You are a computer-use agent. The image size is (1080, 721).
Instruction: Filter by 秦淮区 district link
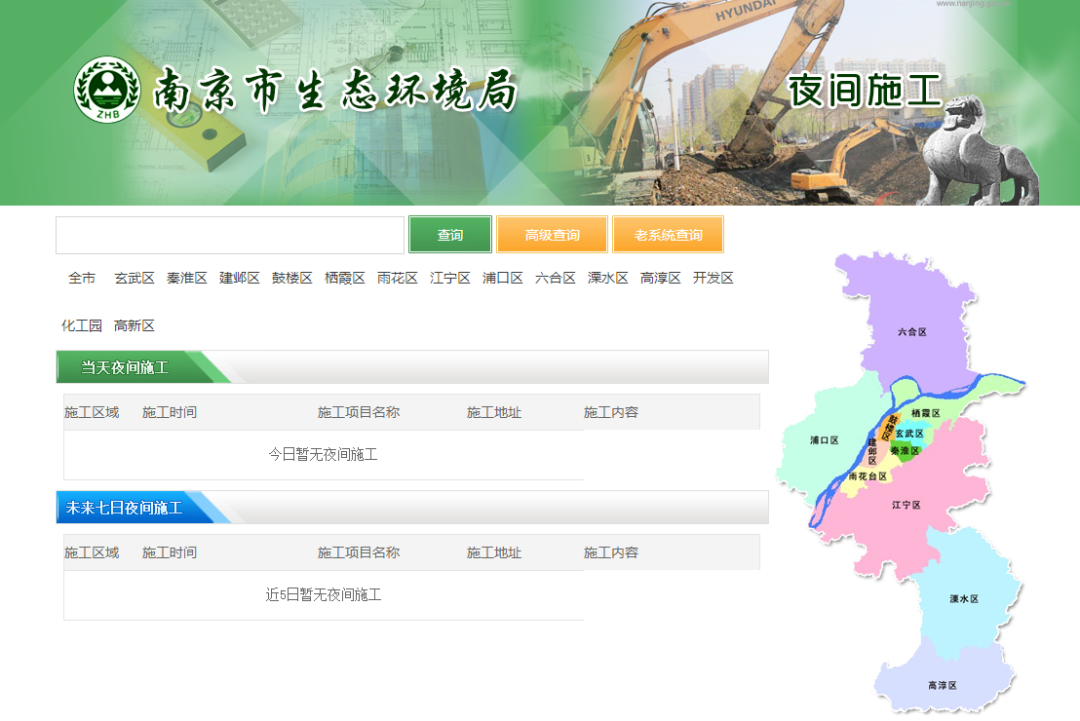coord(187,278)
